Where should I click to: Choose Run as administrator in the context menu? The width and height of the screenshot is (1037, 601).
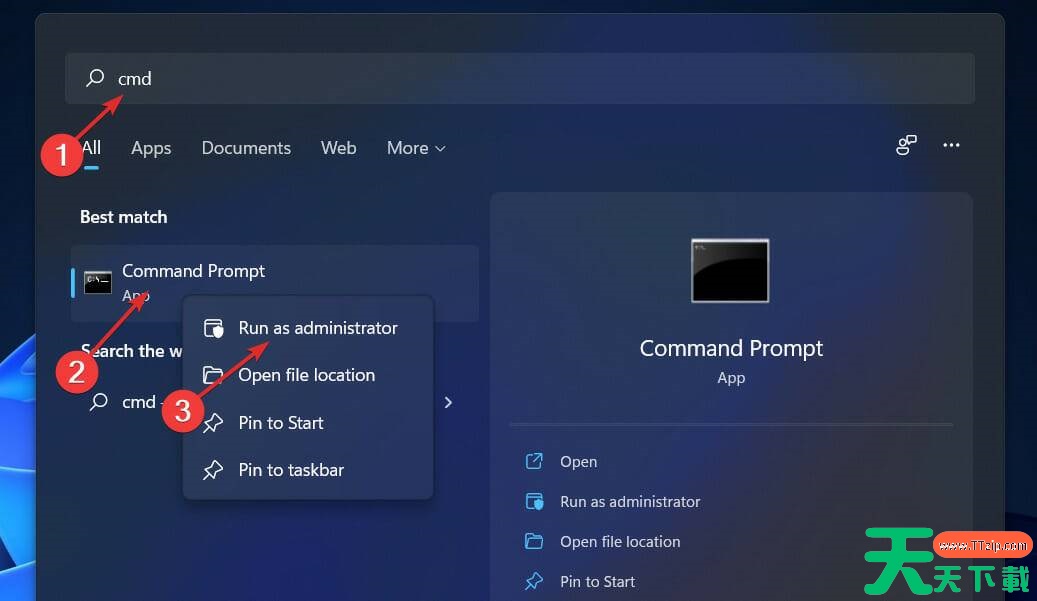[308, 328]
